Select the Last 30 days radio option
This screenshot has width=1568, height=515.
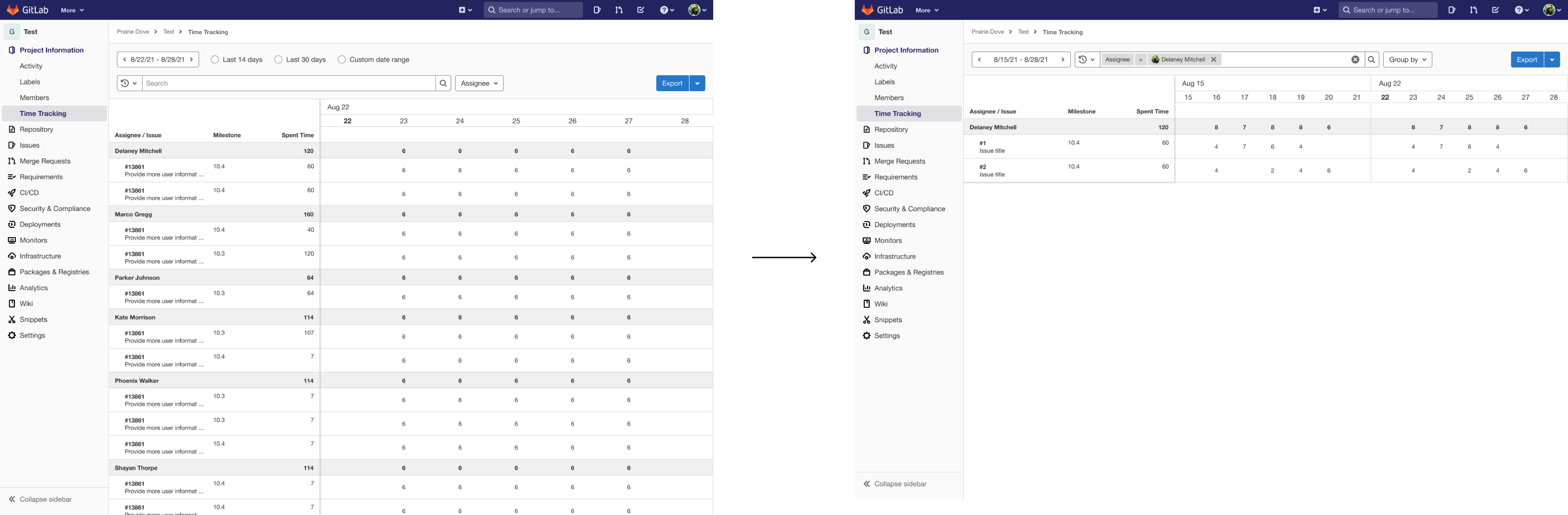click(x=278, y=59)
